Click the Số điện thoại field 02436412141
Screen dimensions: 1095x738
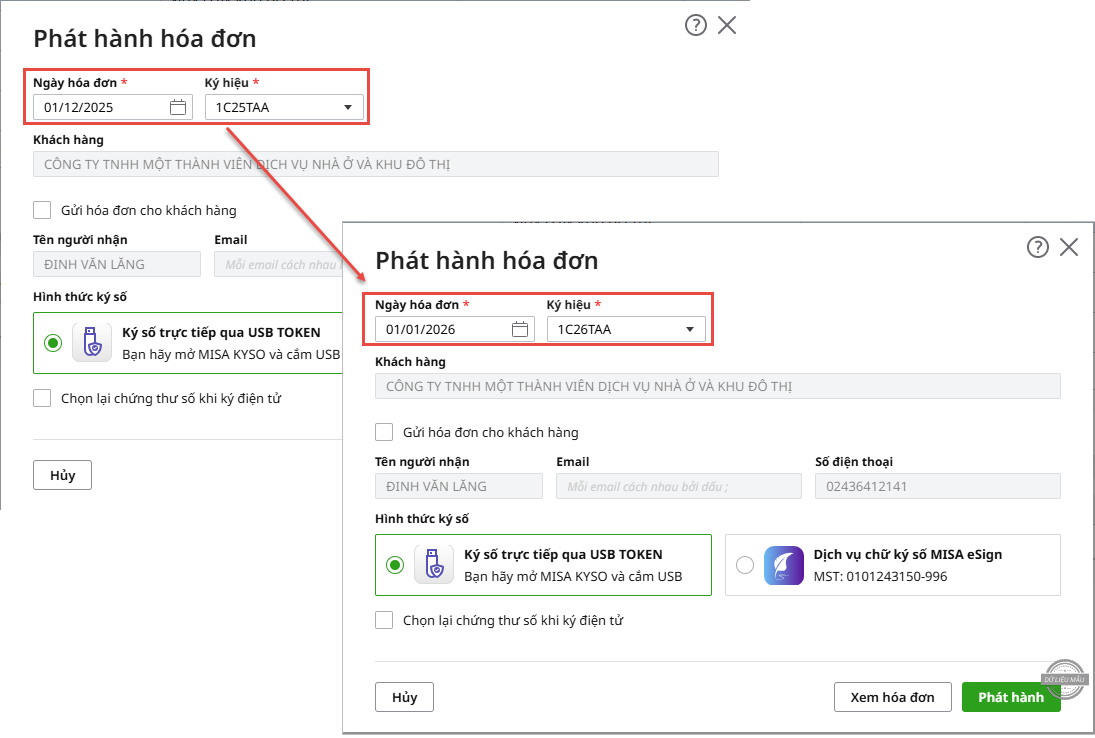[x=937, y=486]
